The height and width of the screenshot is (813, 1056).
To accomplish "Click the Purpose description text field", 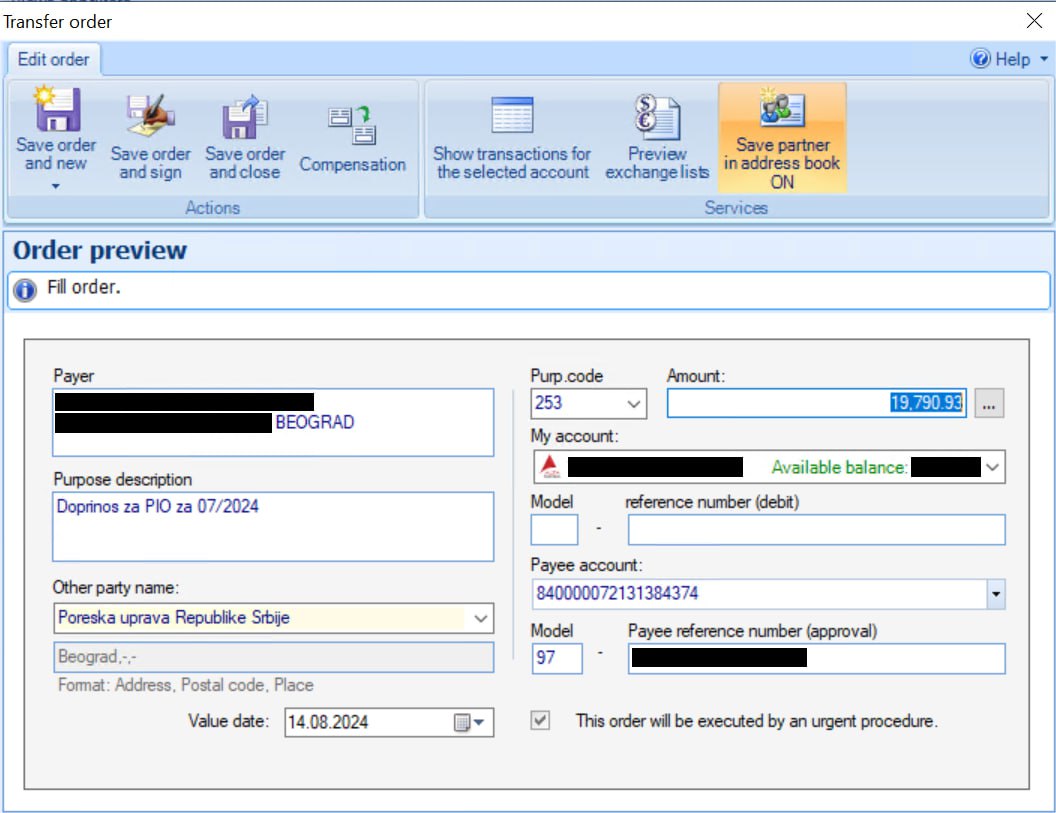I will [273, 526].
